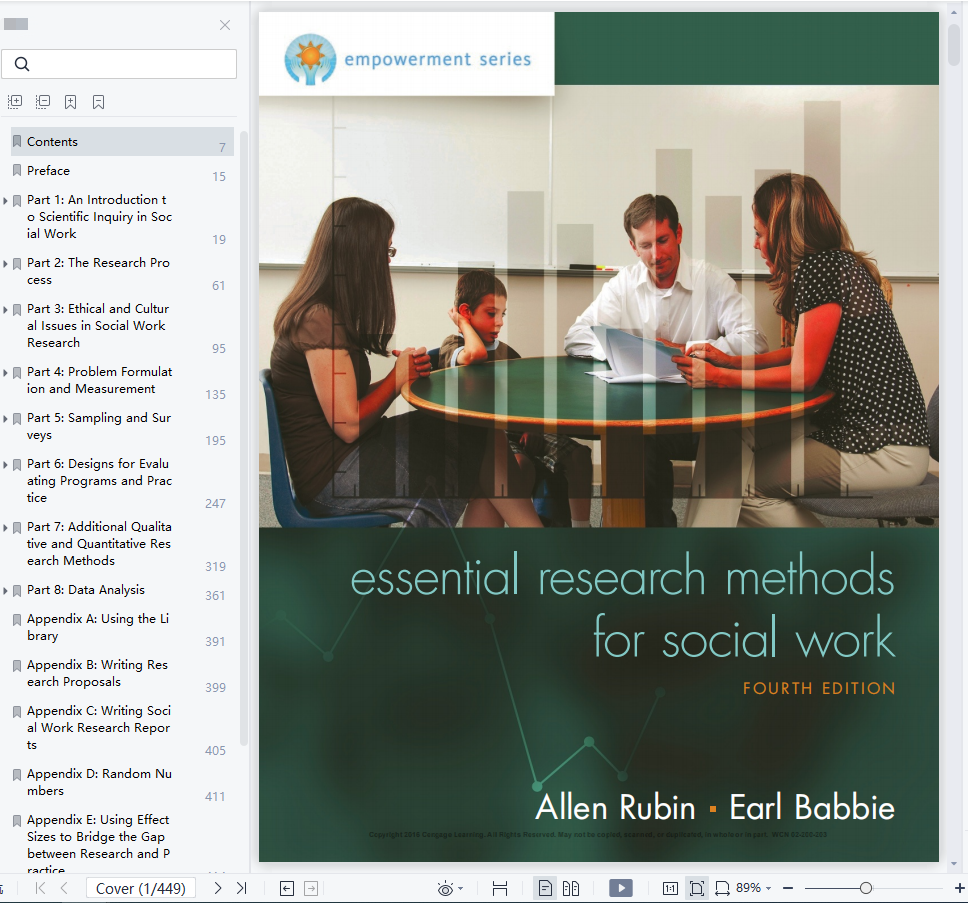
Task: Click the document vertical scrollbar thumb
Action: [x=954, y=44]
